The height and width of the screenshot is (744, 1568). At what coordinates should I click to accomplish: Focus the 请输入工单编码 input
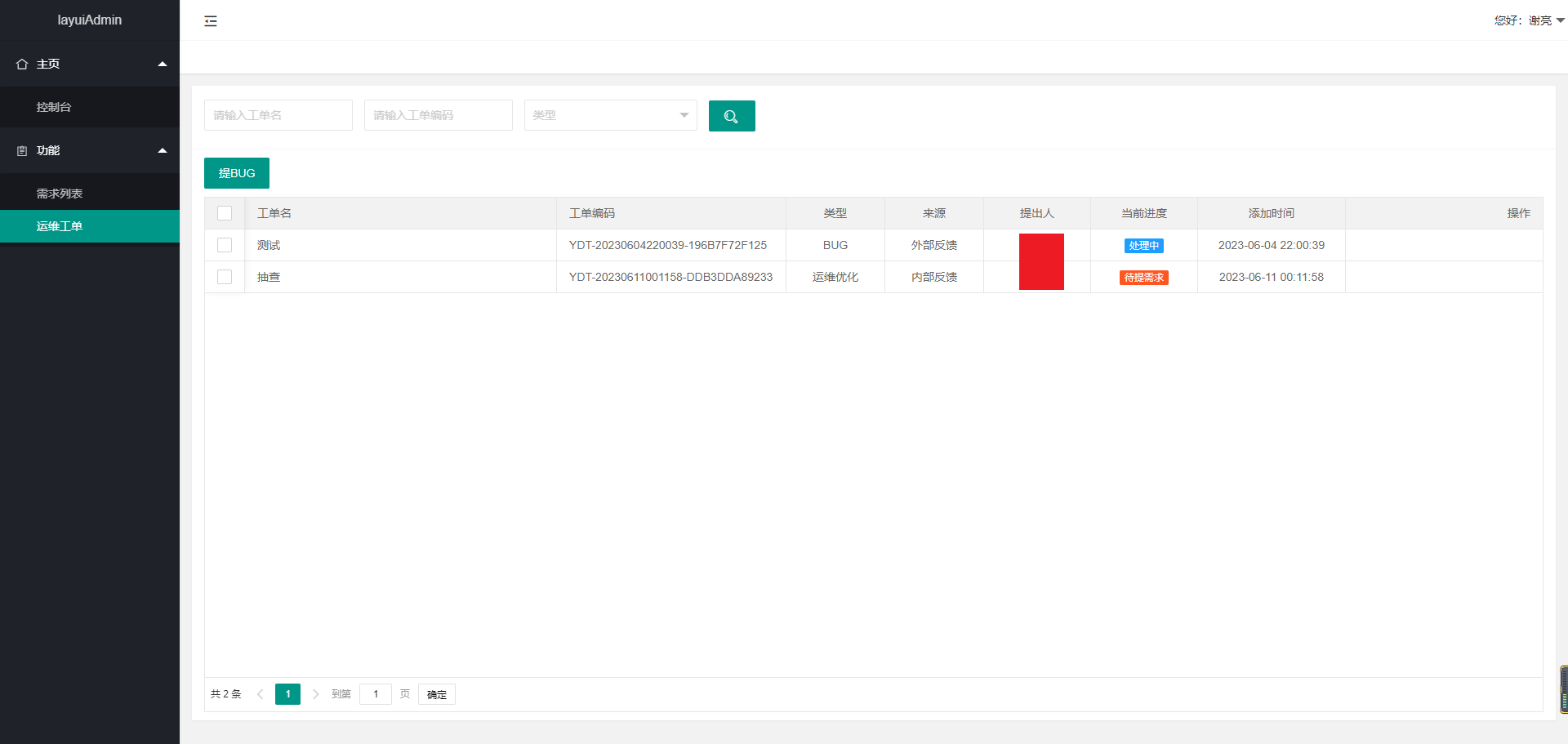[x=439, y=115]
